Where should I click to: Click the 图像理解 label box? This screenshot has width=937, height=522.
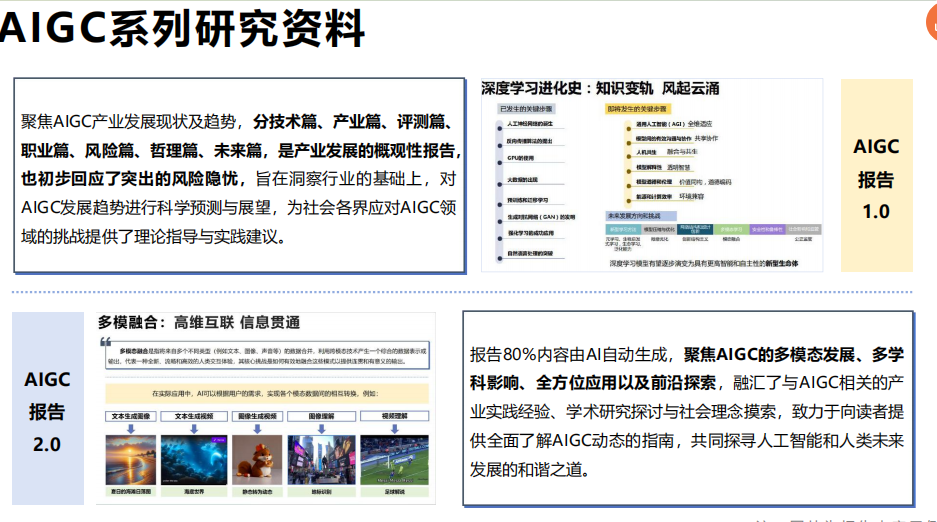321,416
